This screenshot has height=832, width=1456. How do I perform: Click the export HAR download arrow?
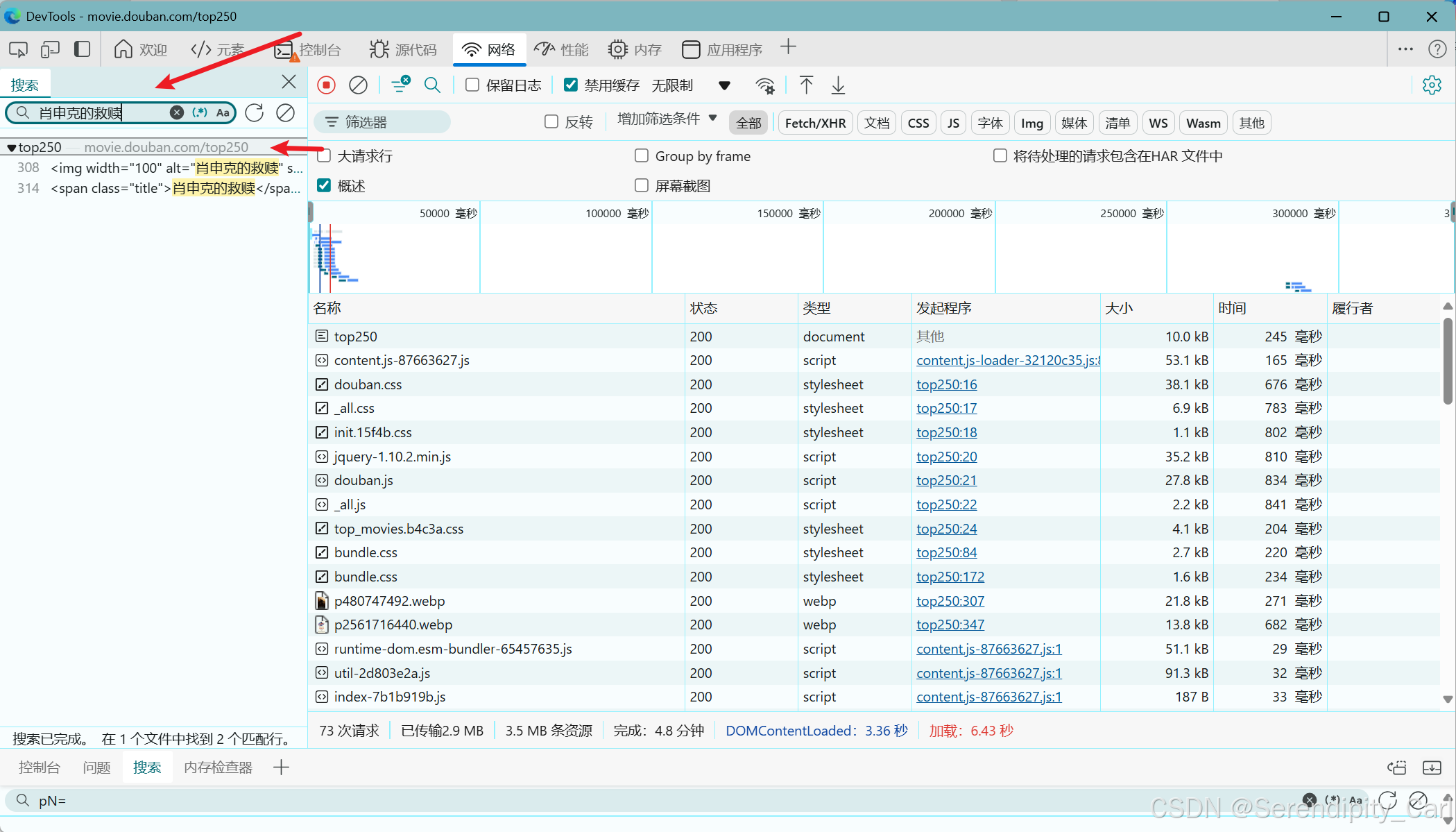838,85
